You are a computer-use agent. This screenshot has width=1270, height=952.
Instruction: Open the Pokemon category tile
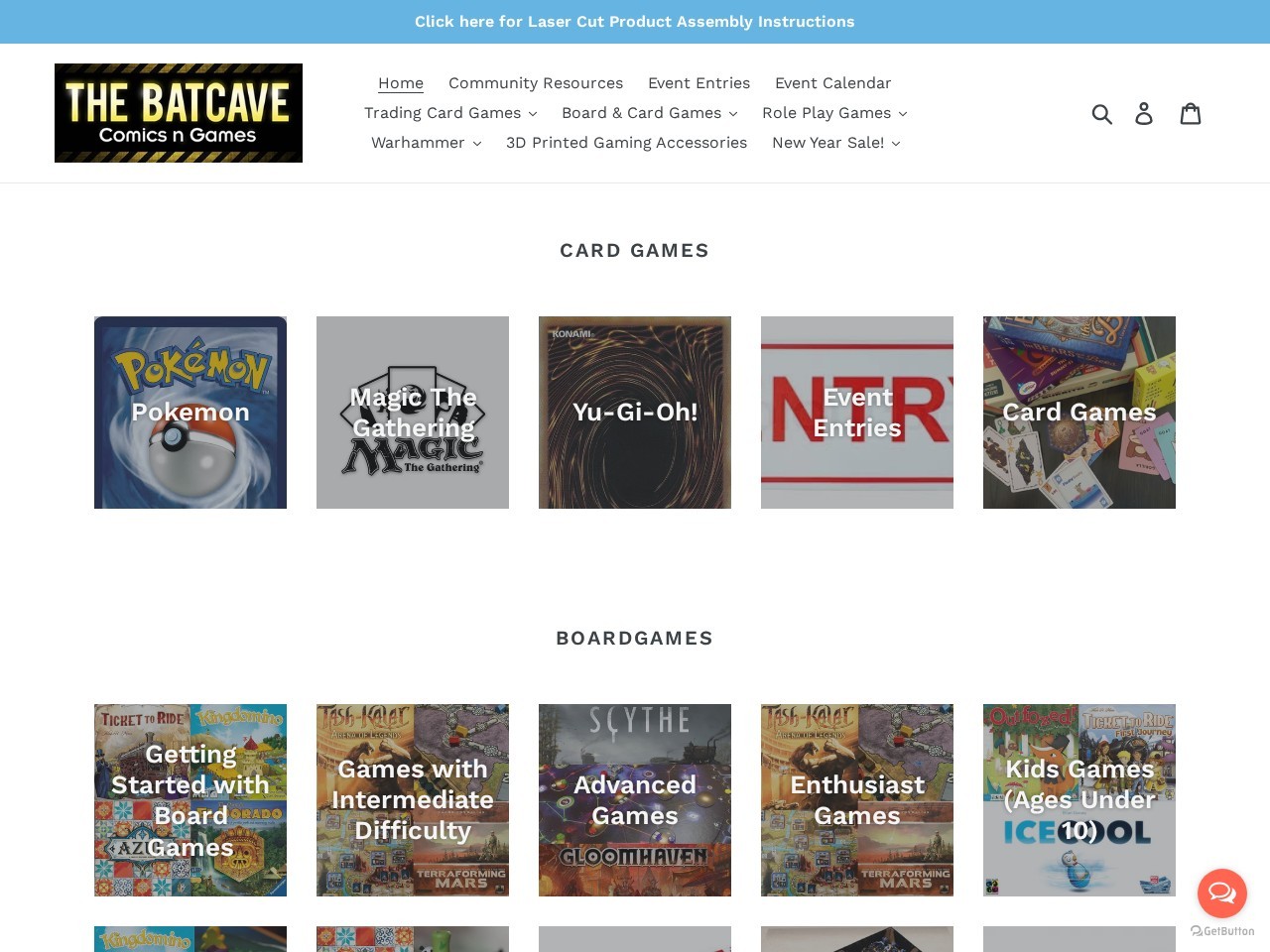(x=190, y=413)
